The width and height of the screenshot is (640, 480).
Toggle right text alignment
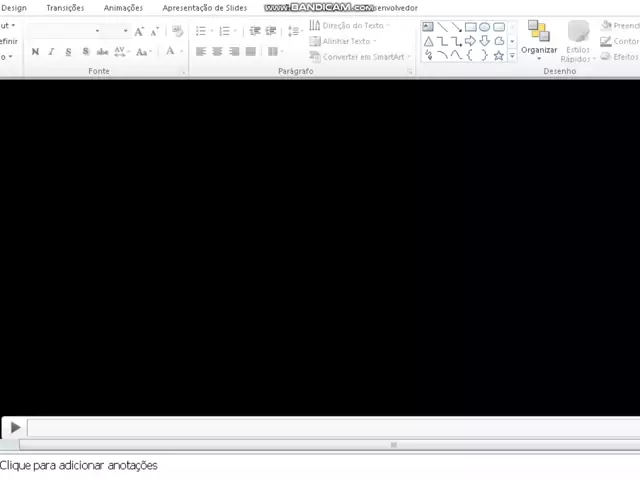tap(234, 51)
